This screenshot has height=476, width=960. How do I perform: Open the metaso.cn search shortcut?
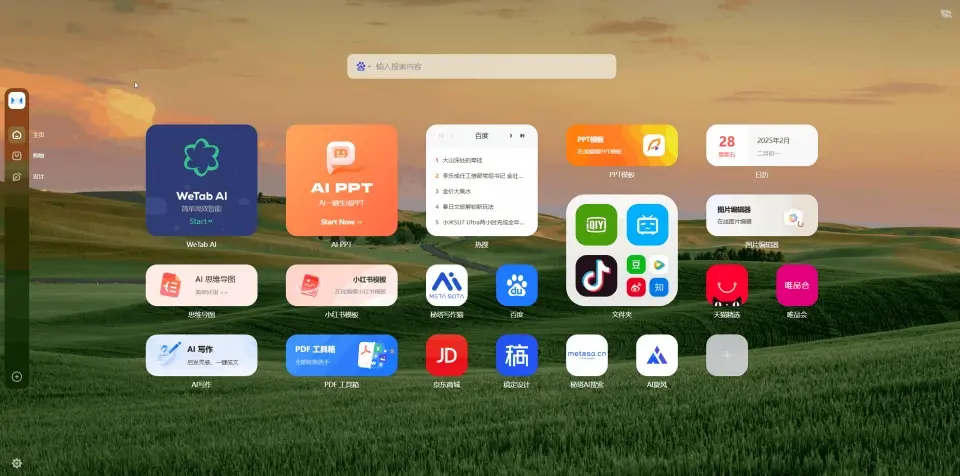coord(587,355)
